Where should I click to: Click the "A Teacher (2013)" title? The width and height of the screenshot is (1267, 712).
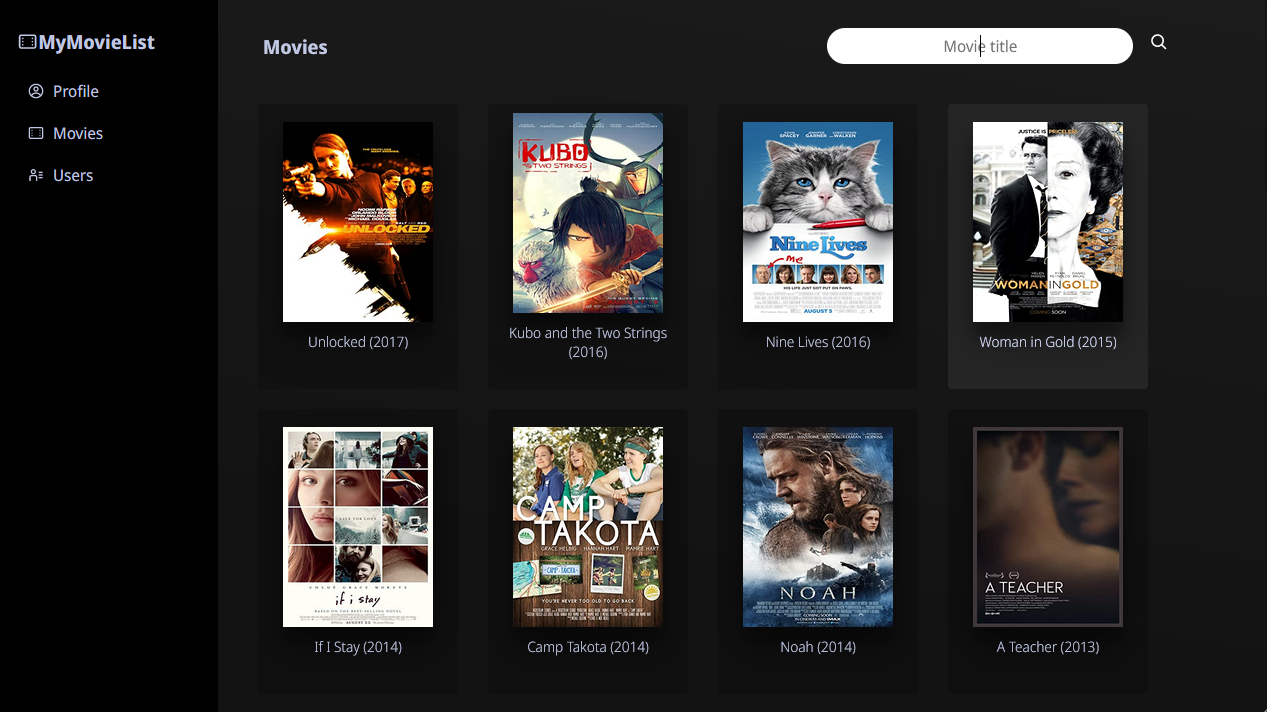click(1048, 647)
